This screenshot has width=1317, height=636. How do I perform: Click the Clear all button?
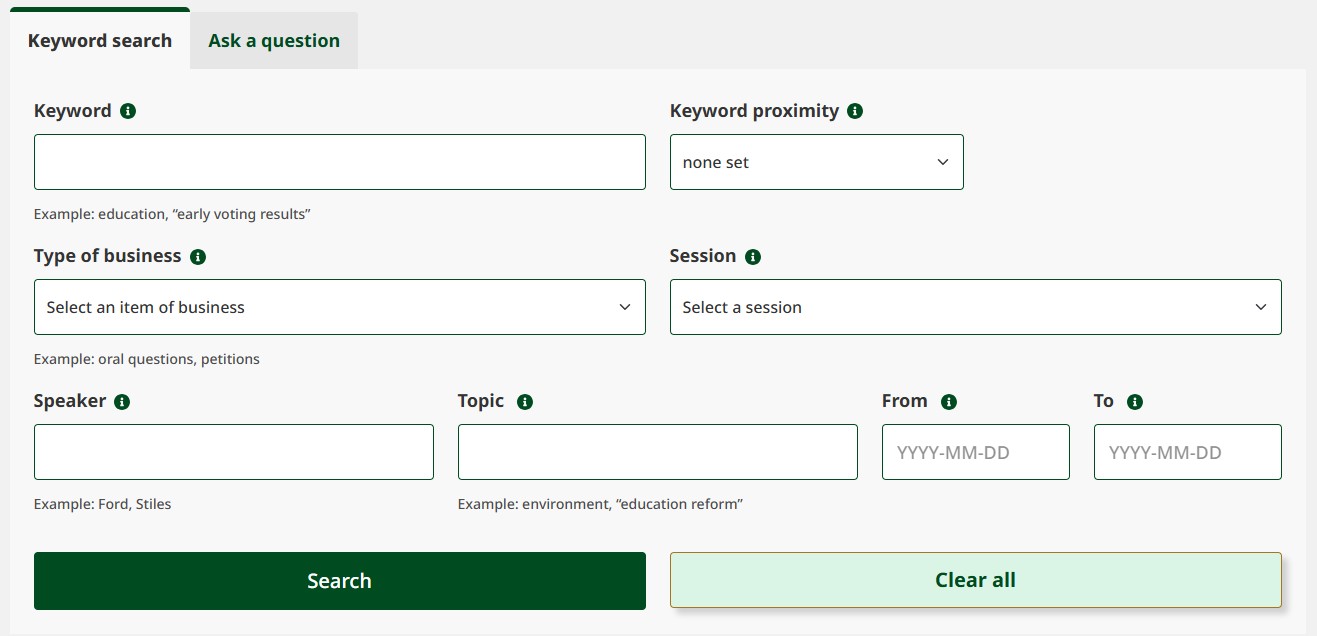(x=975, y=580)
